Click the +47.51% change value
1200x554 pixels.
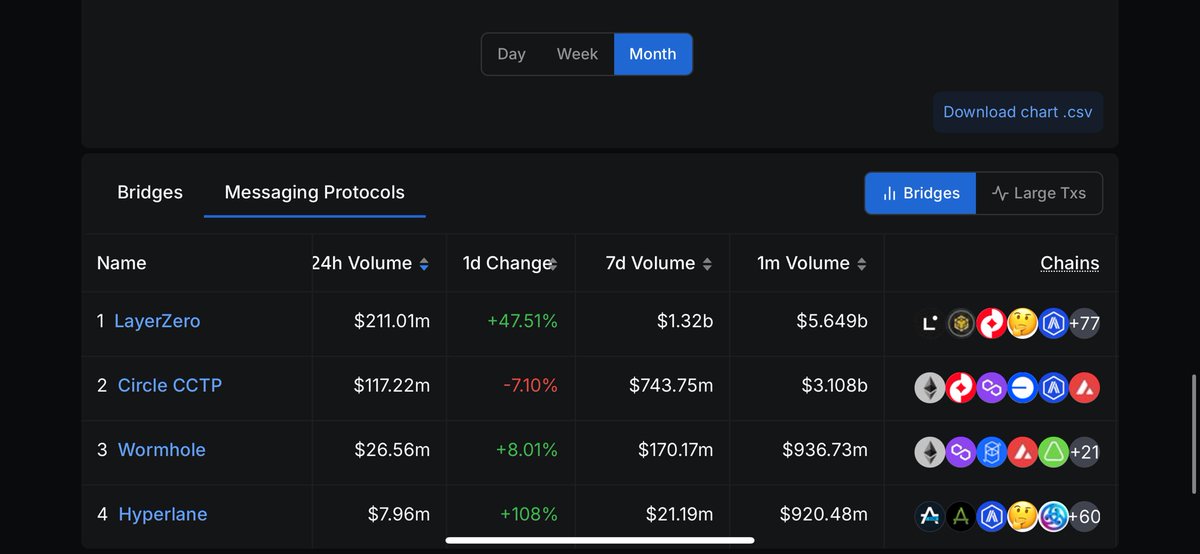(522, 321)
